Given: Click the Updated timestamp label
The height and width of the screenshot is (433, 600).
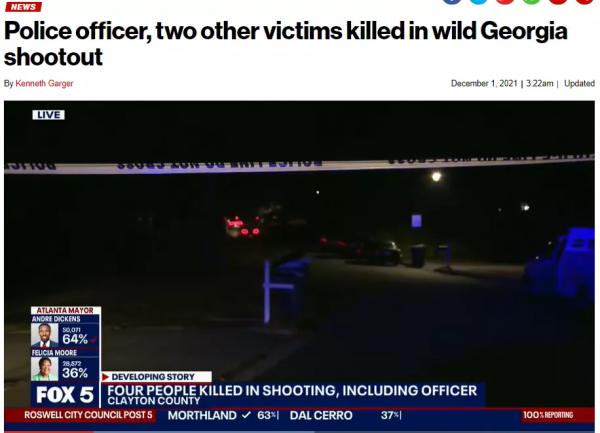Looking at the screenshot, I should (579, 83).
